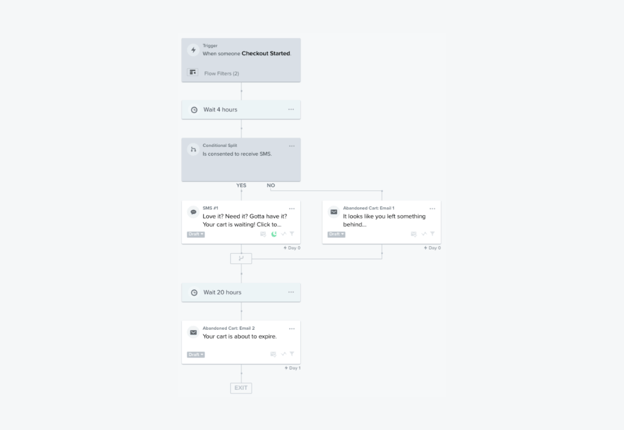Click the merge node below SMS #1

tap(241, 258)
